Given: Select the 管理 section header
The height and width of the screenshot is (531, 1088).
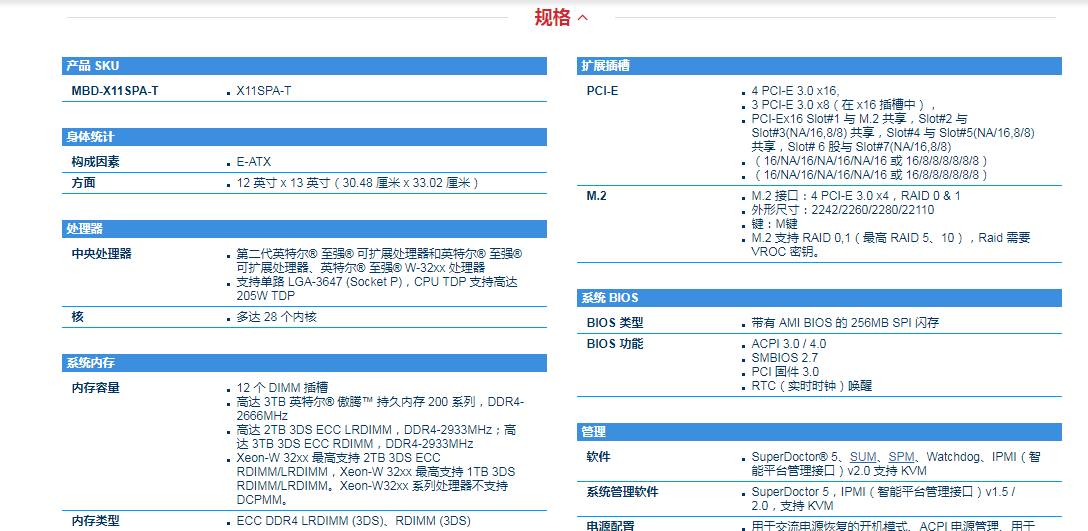Looking at the screenshot, I should [x=593, y=432].
